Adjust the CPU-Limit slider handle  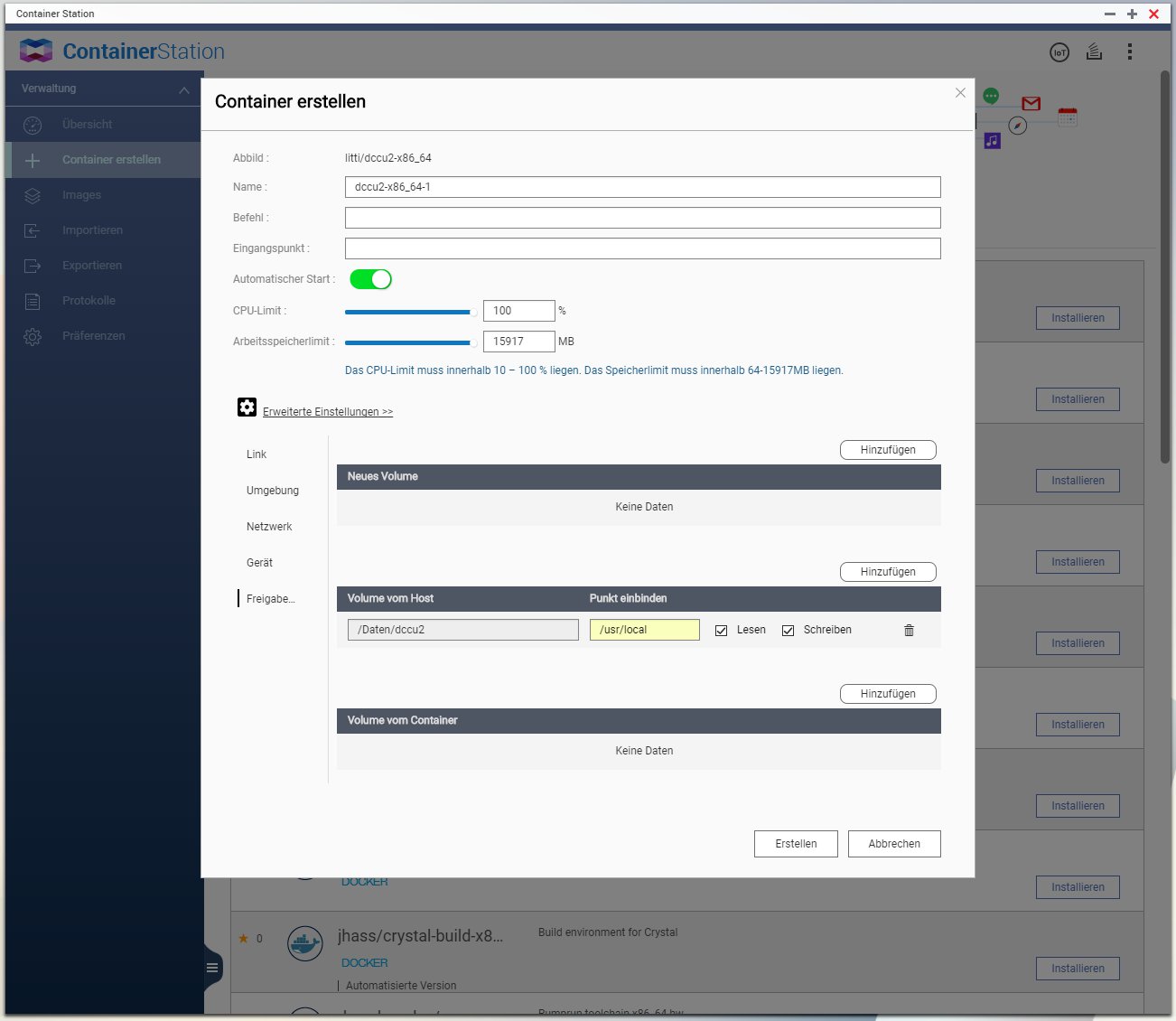(x=473, y=313)
